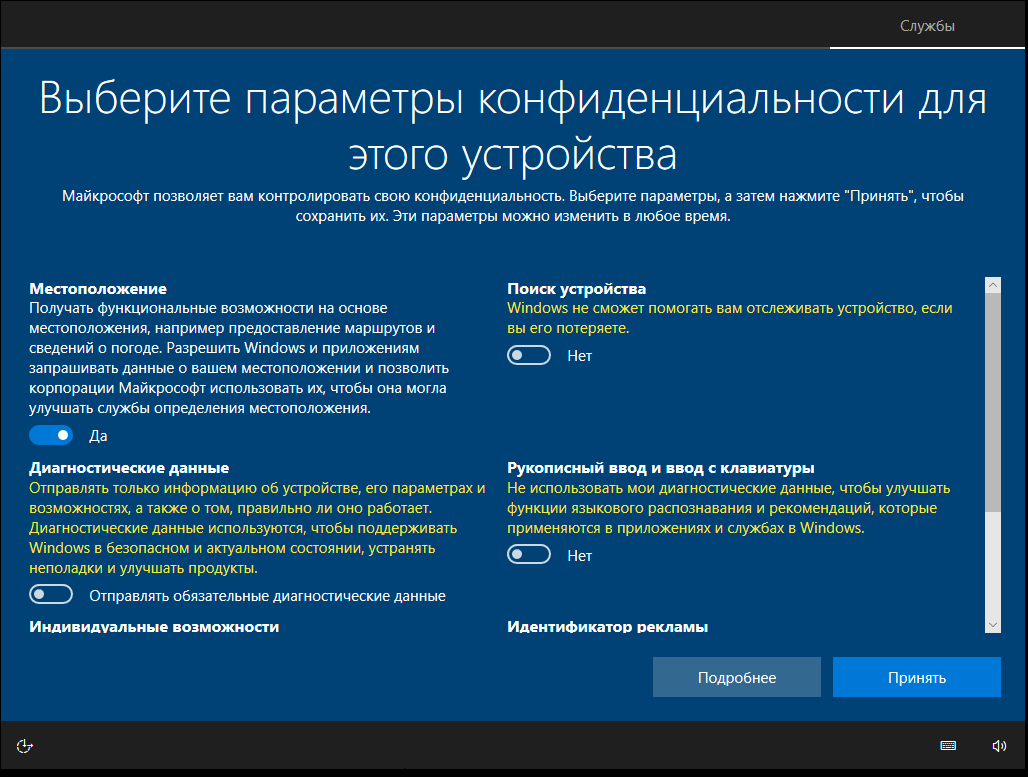Click the scrollbar down arrow
Viewport: 1028px width, 777px height.
[x=993, y=625]
